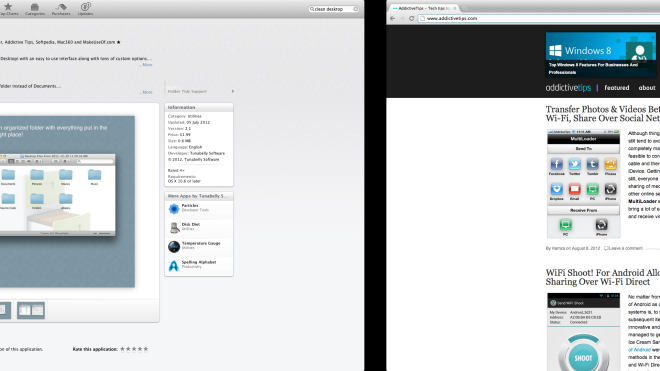Image resolution: width=660 pixels, height=371 pixels.
Task: Expand the second More link near Documents text
Action: (x=146, y=92)
